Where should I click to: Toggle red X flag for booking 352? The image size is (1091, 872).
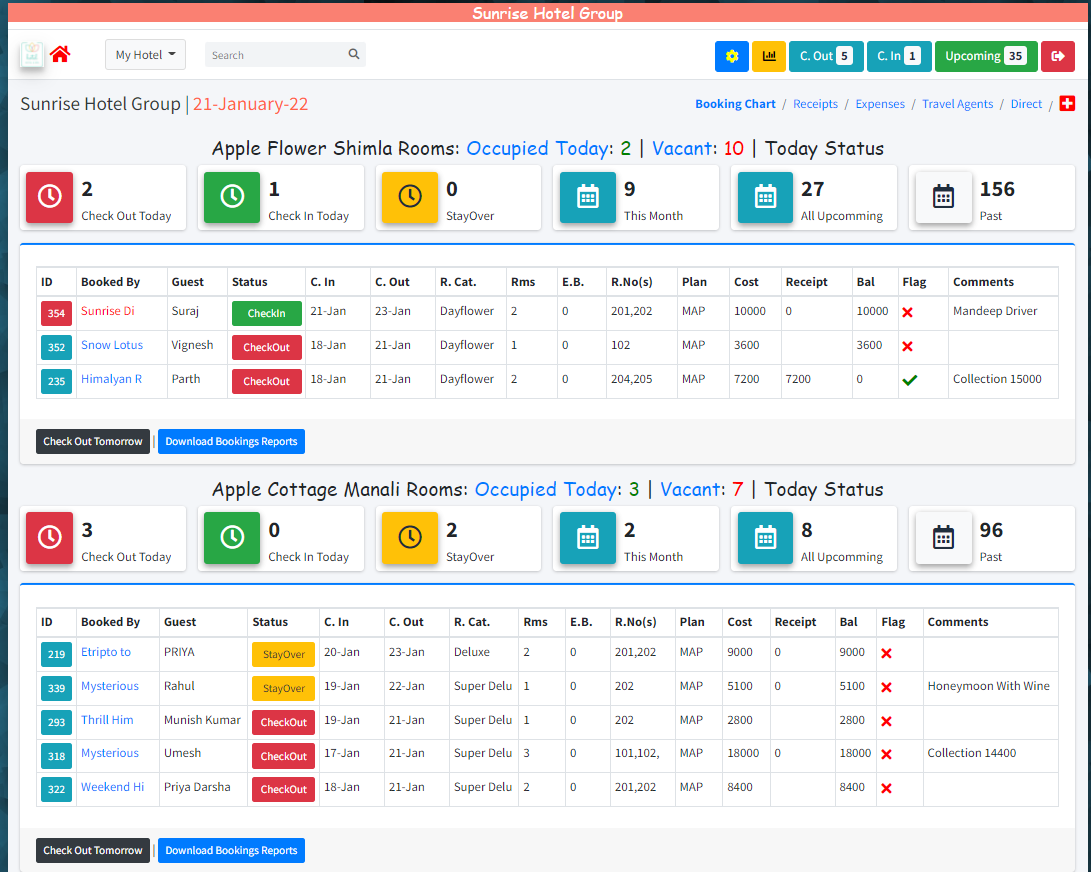[x=907, y=347]
